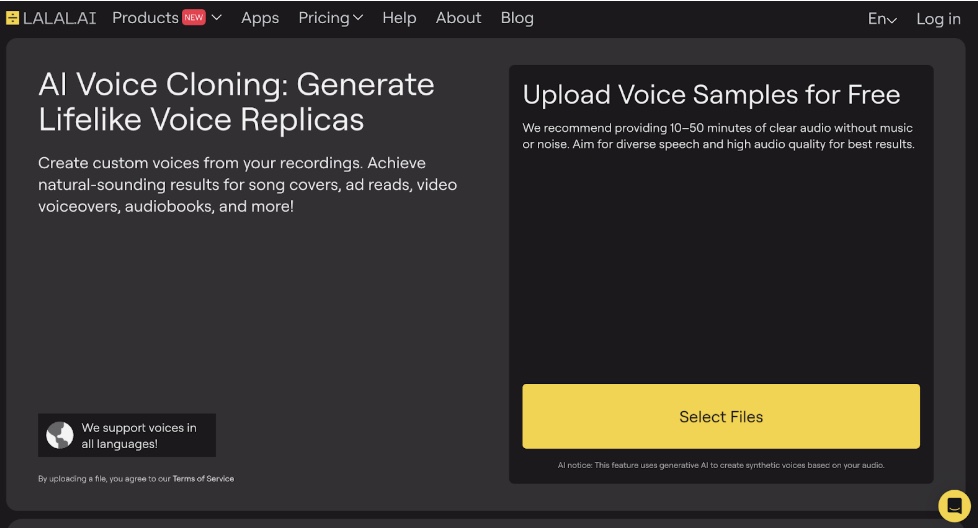The height and width of the screenshot is (528, 978).
Task: Expand the Products dropdown chevron
Action: coord(216,18)
